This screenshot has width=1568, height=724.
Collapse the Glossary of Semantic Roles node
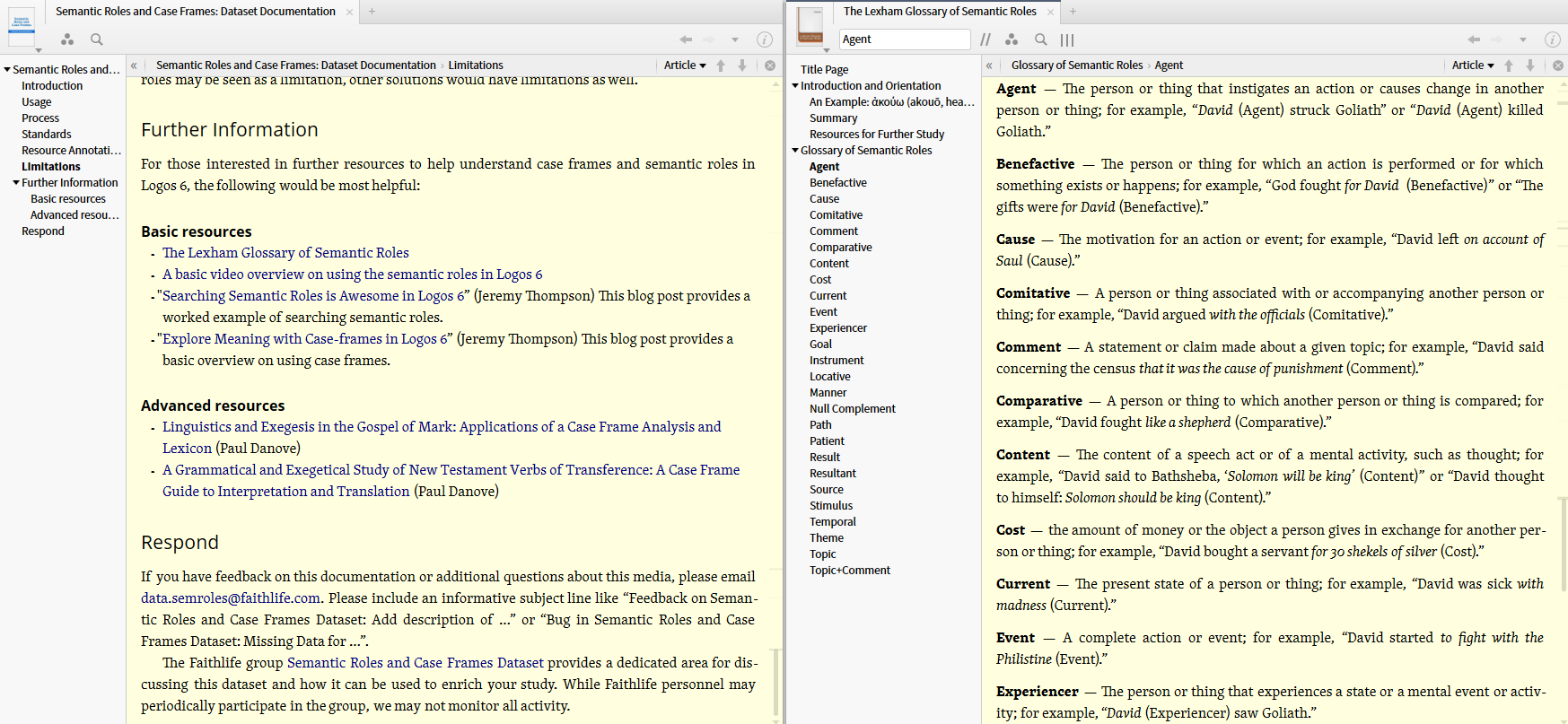point(795,151)
